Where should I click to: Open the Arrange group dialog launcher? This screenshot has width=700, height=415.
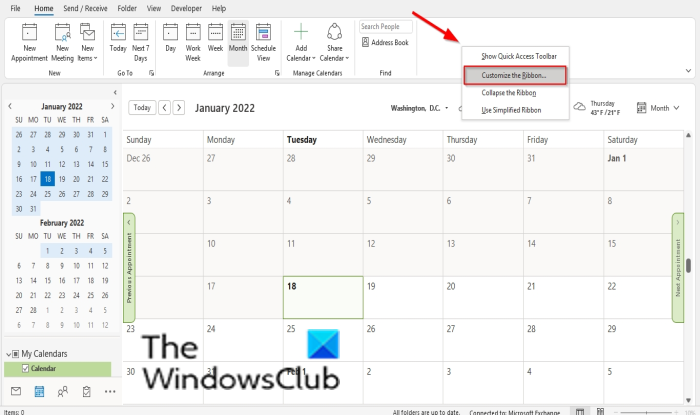(x=277, y=73)
